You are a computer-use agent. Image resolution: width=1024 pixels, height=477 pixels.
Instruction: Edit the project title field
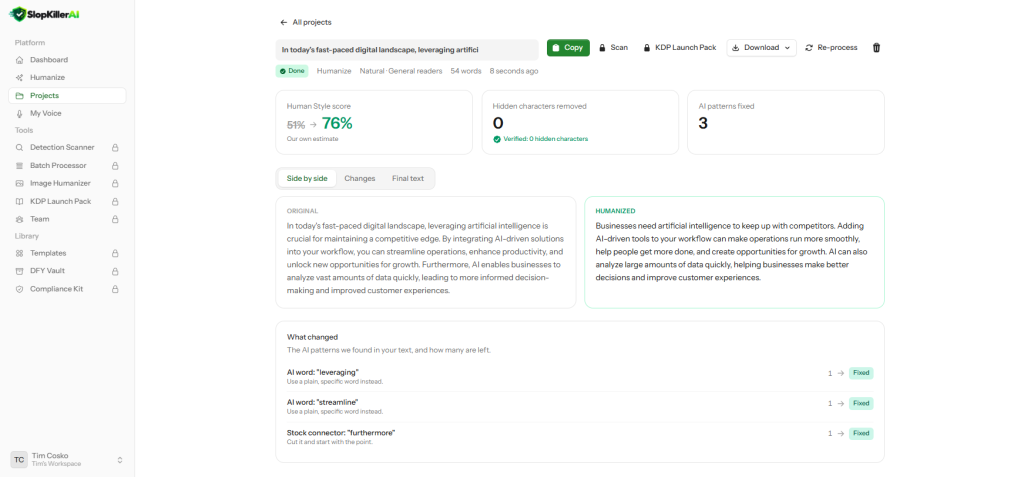407,50
